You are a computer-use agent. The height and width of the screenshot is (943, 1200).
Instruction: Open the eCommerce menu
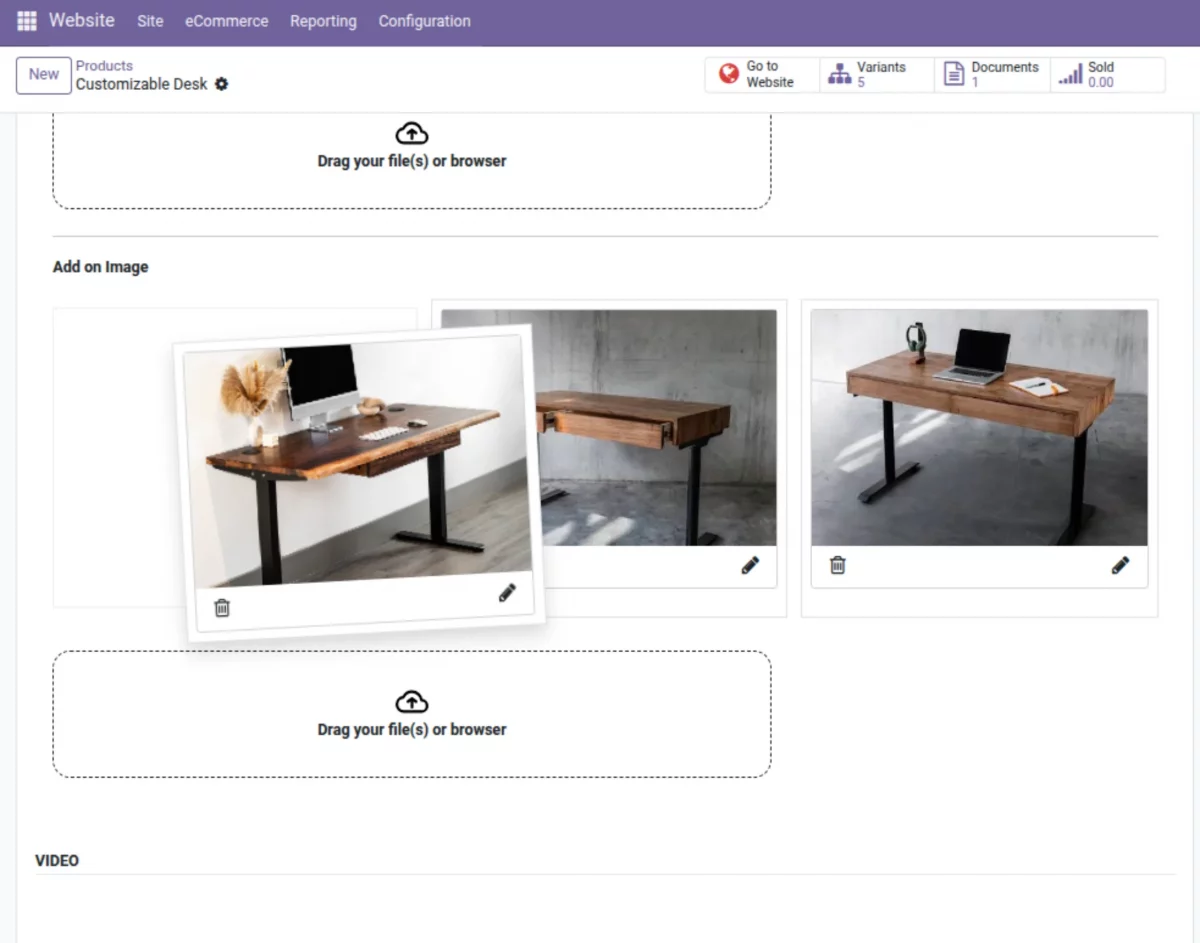(x=227, y=21)
